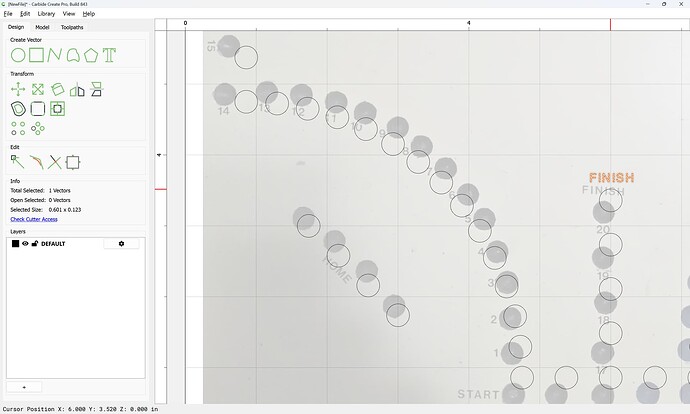
Task: Open the Check Cutter Access link
Action: click(x=34, y=219)
